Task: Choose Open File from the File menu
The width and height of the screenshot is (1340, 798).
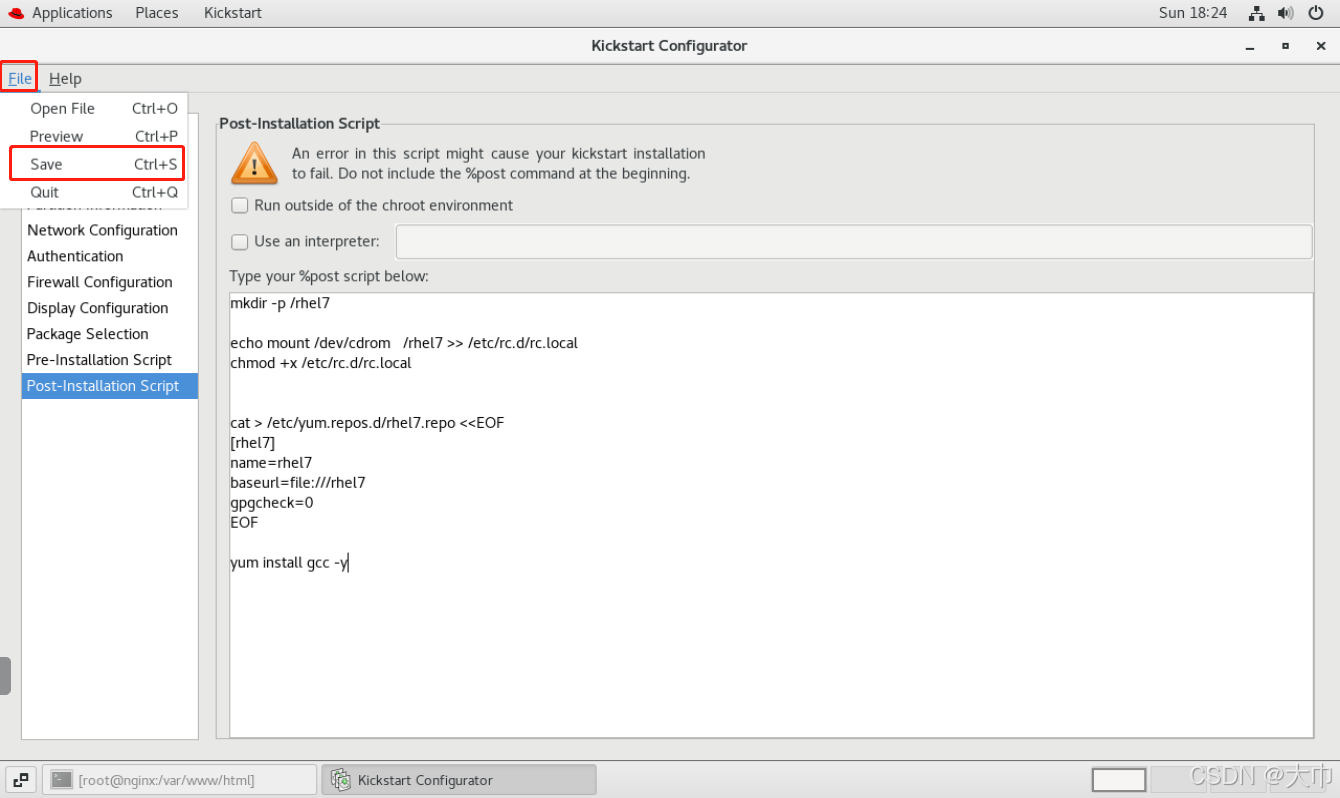Action: point(94,108)
